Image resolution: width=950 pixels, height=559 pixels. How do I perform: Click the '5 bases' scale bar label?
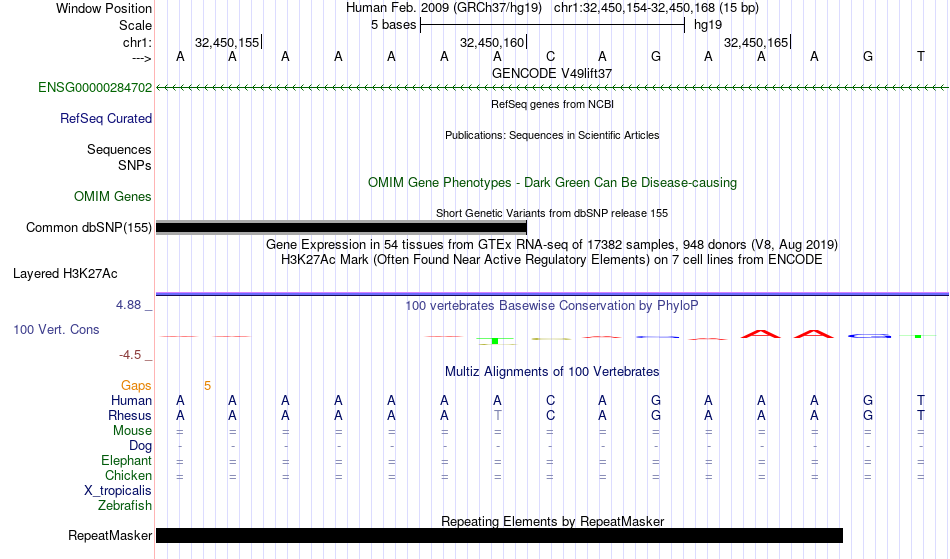pyautogui.click(x=393, y=25)
